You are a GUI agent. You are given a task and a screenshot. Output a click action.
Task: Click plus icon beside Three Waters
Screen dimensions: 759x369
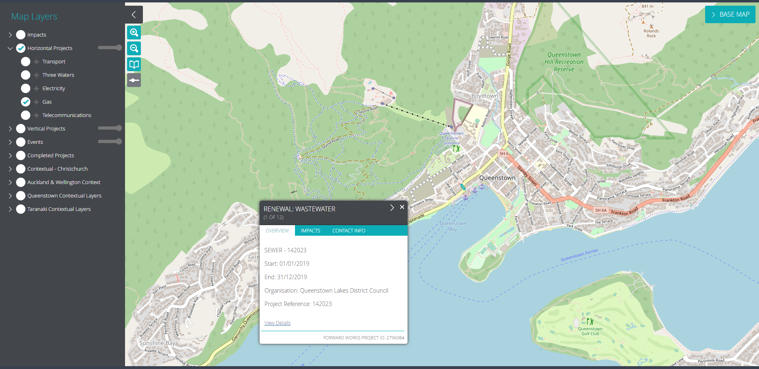click(x=36, y=75)
